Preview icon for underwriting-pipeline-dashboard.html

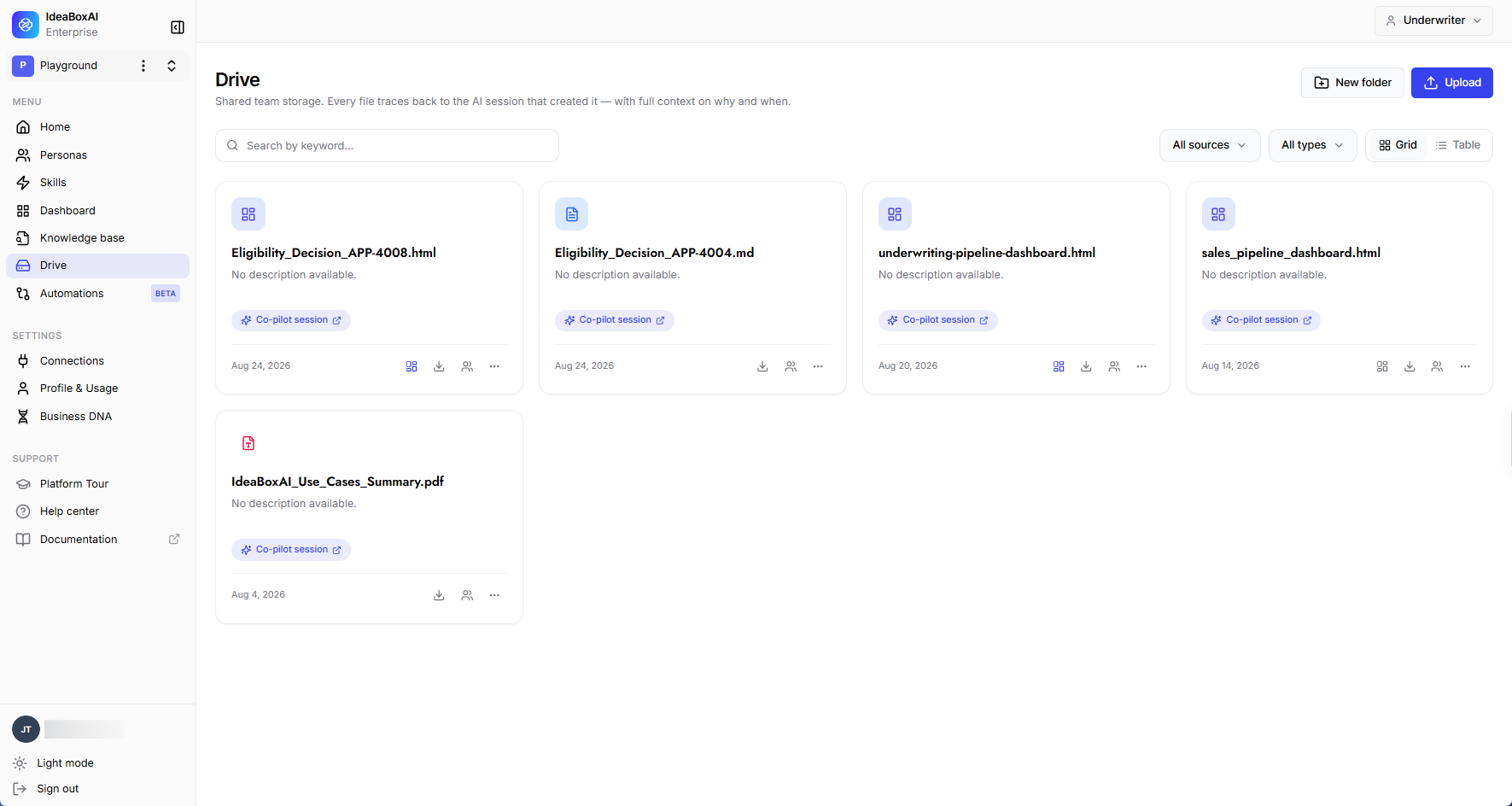(1059, 366)
